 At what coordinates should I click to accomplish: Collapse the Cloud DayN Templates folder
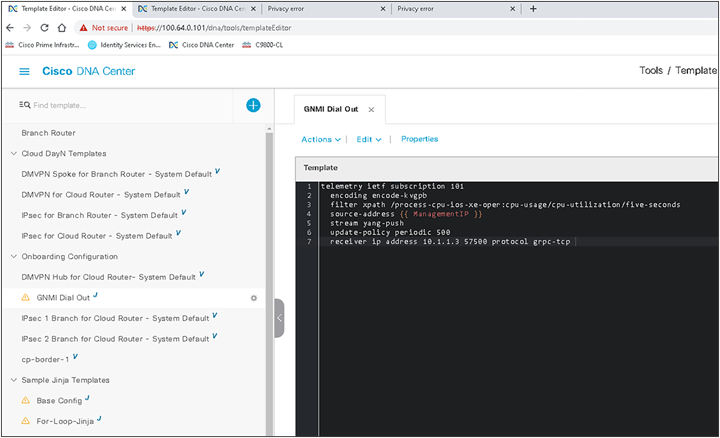[14, 153]
